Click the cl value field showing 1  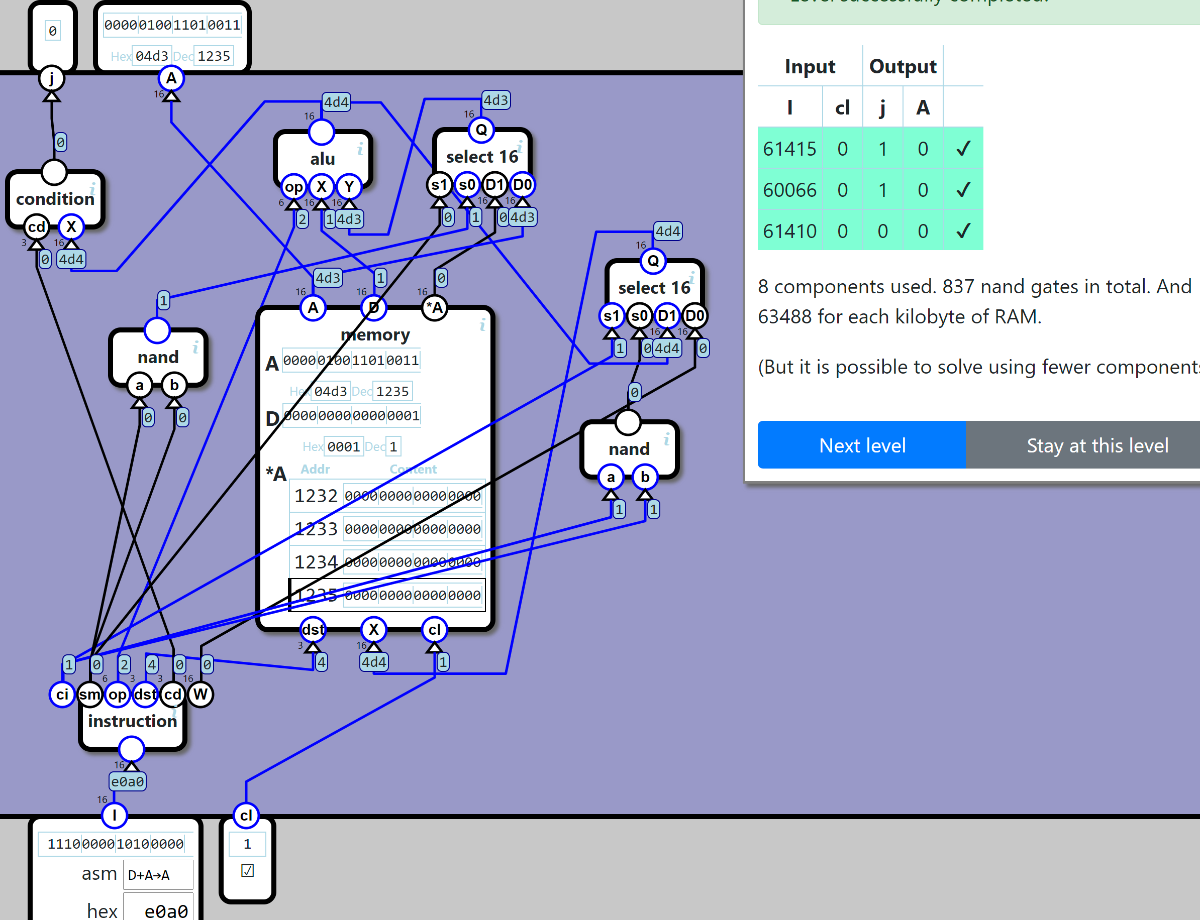[247, 844]
